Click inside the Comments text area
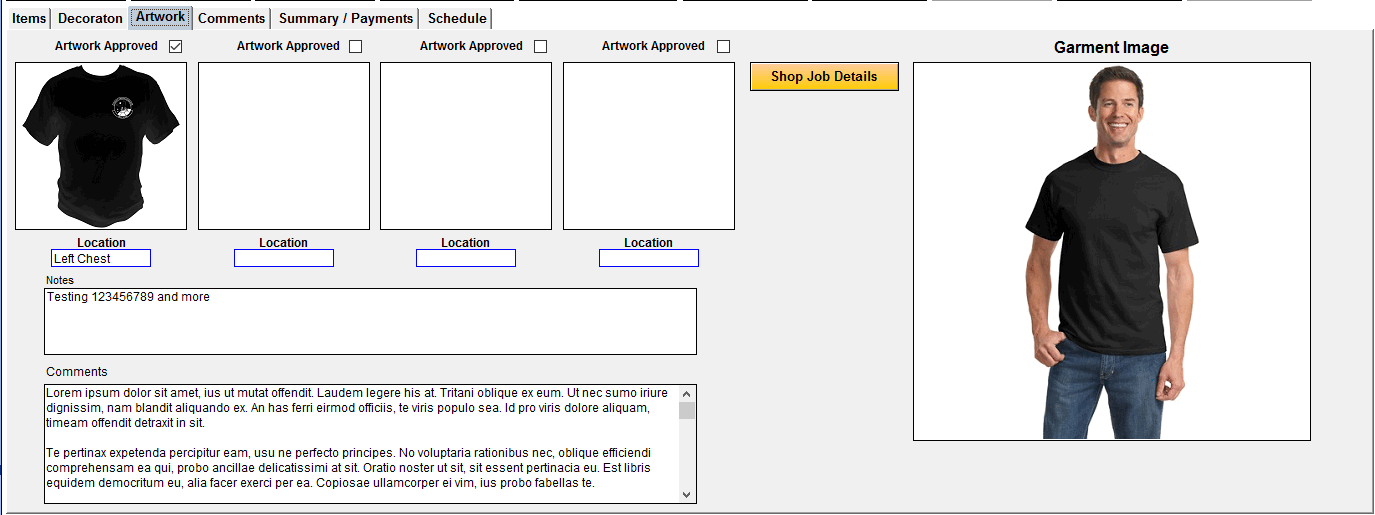 coord(360,444)
